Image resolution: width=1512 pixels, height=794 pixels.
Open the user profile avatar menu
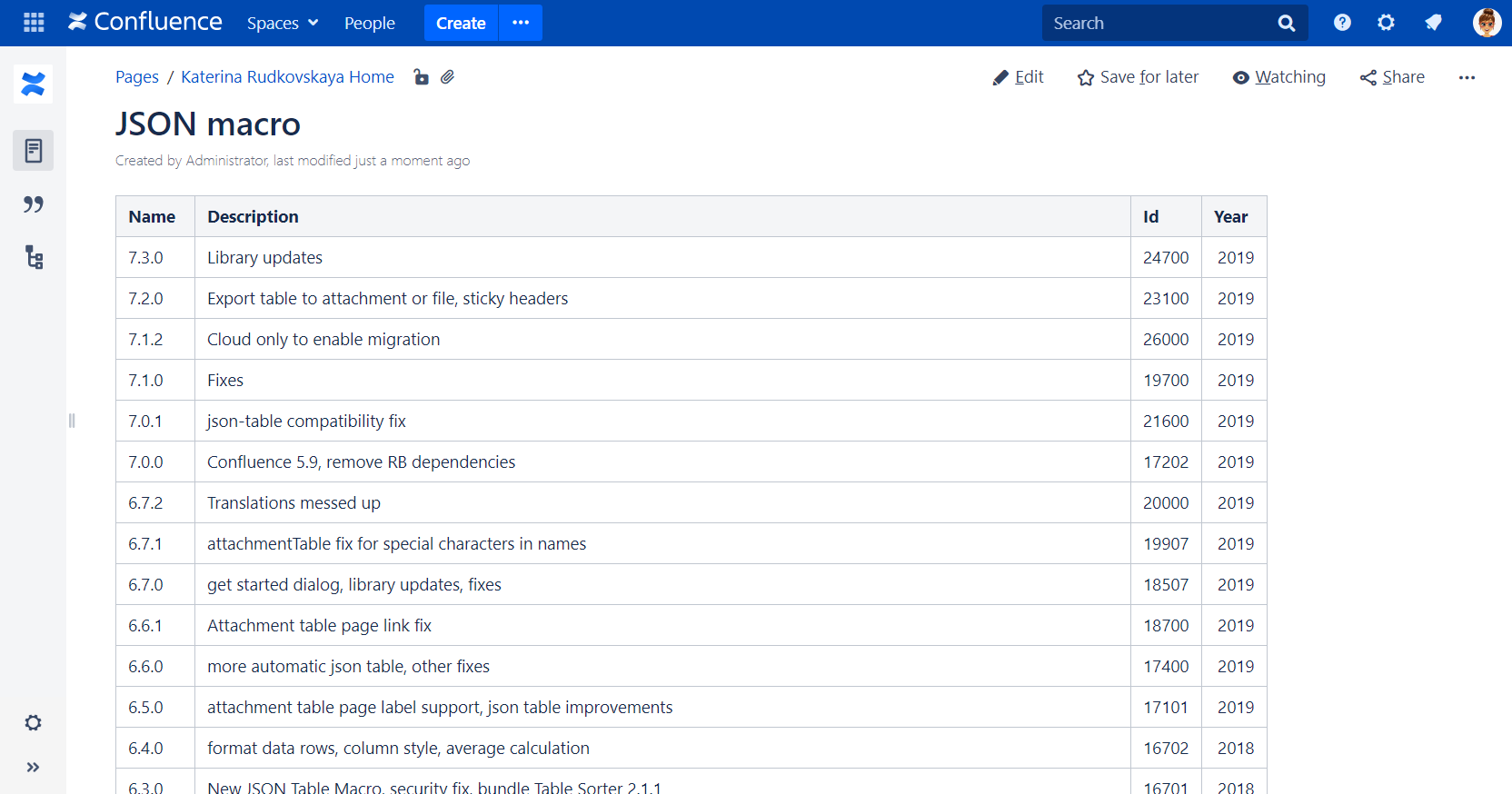point(1486,23)
